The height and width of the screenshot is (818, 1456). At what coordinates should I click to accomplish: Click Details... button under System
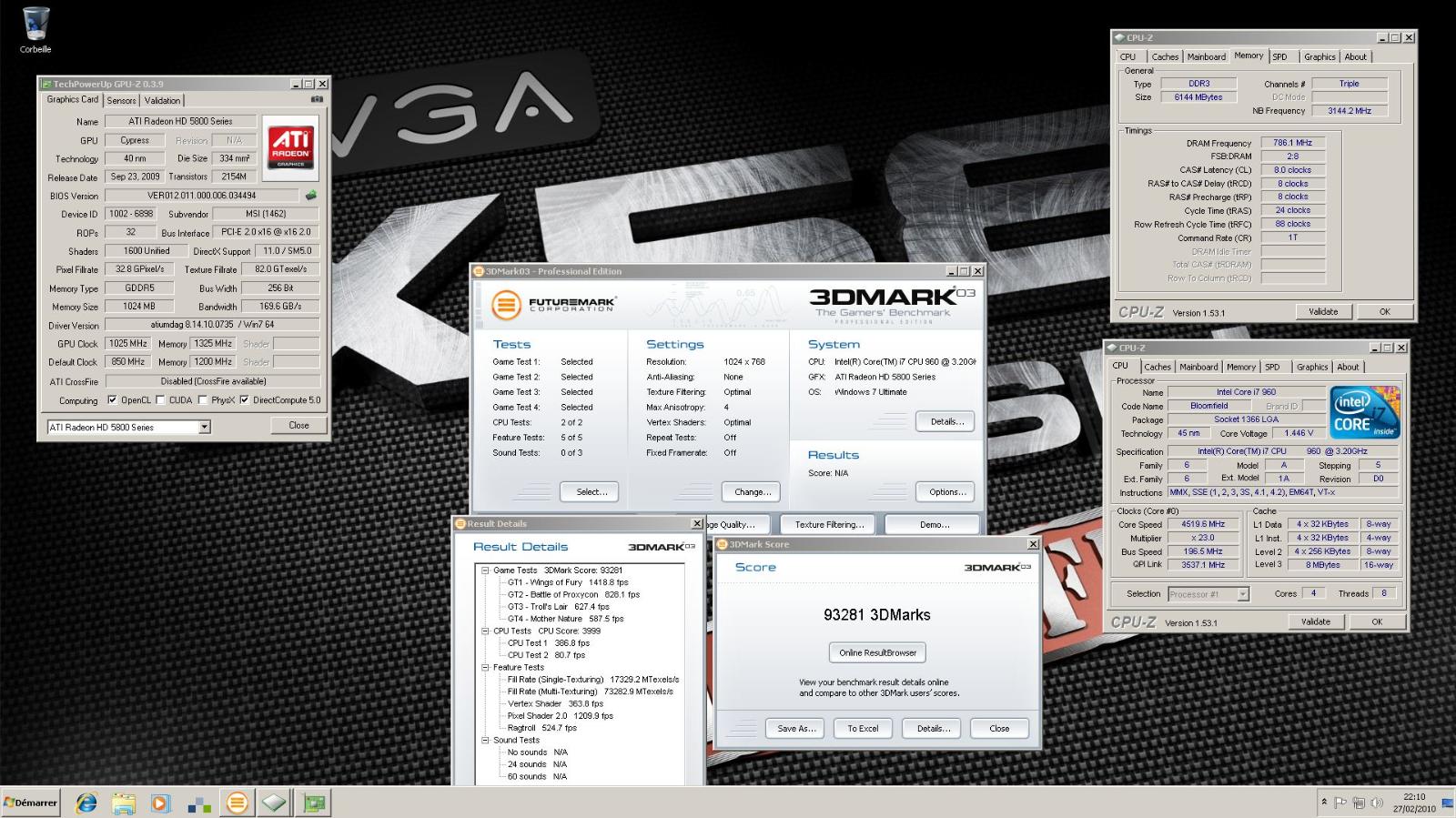[946, 421]
